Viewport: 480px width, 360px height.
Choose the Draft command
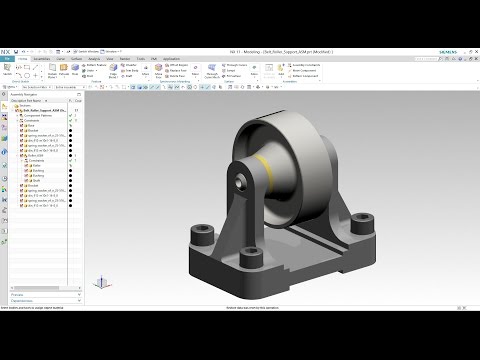tap(127, 76)
